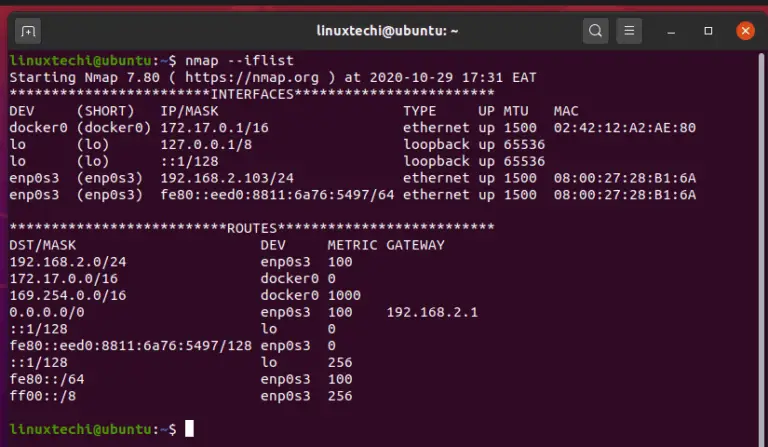Click the ff00::/8 route destination
Screen dimensions: 768x447
(43, 396)
